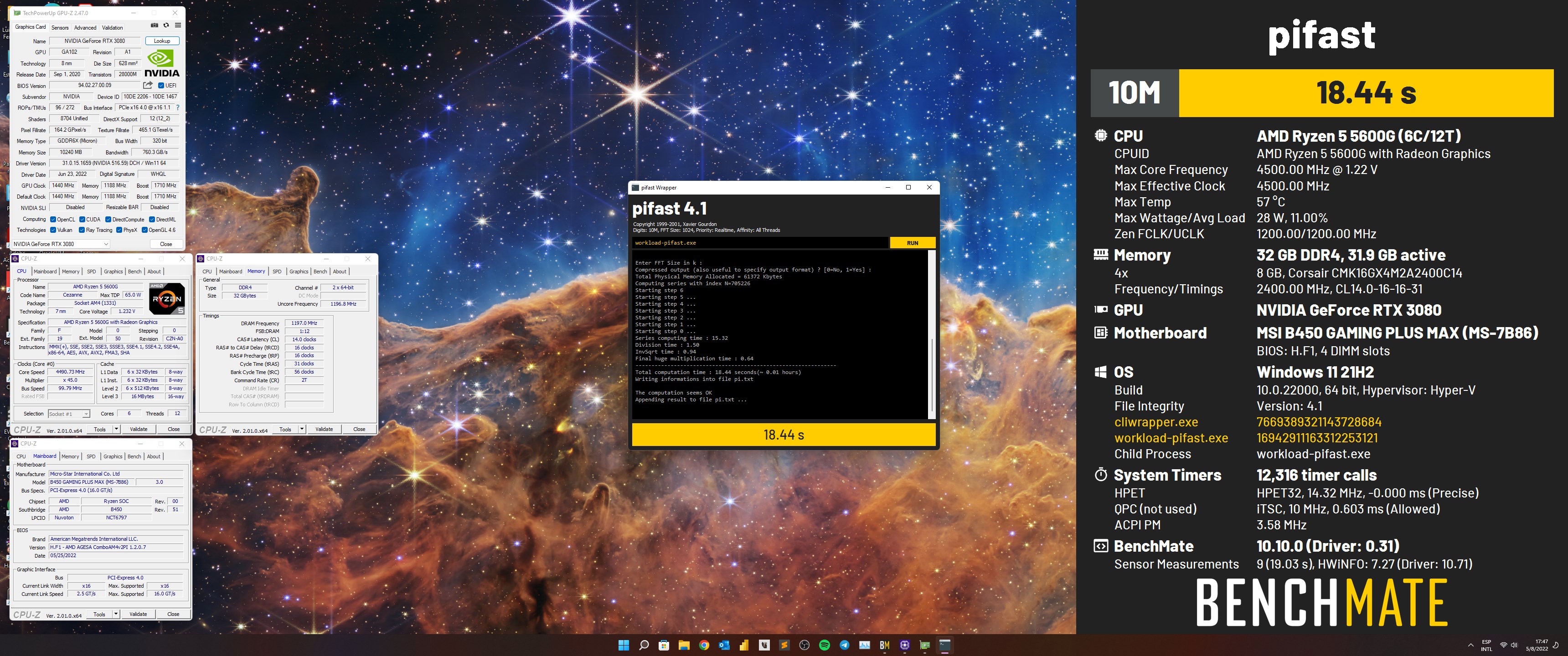The image size is (1568, 656).
Task: Open the Windows Start menu
Action: point(624,645)
